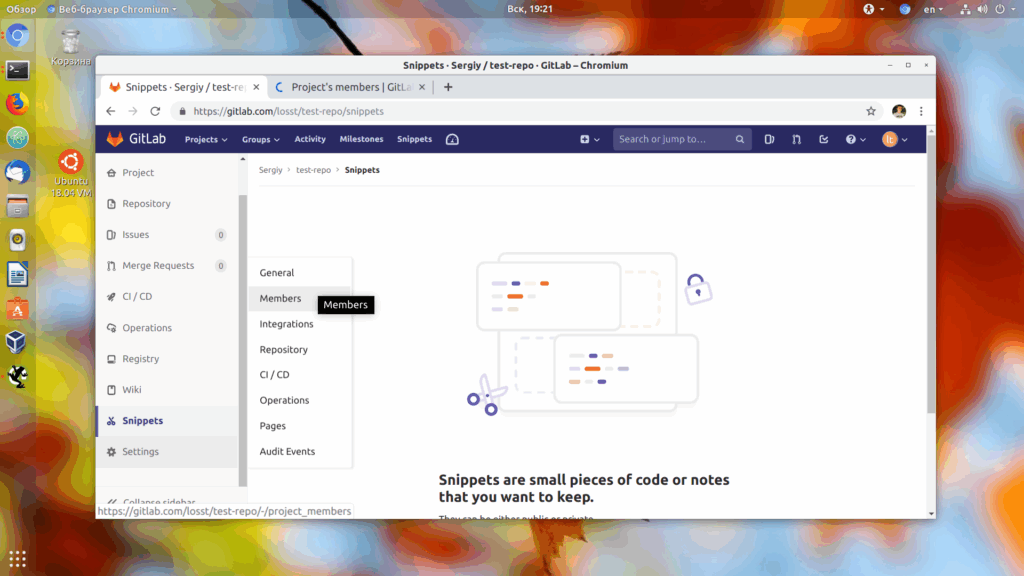Go to Activity in top navbar
The width and height of the screenshot is (1024, 576).
(310, 139)
